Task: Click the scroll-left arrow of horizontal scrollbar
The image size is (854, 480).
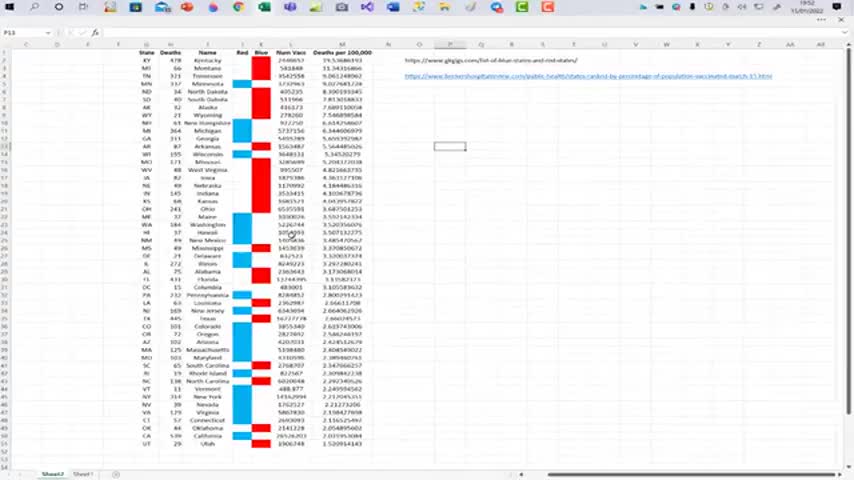Action: coord(521,475)
